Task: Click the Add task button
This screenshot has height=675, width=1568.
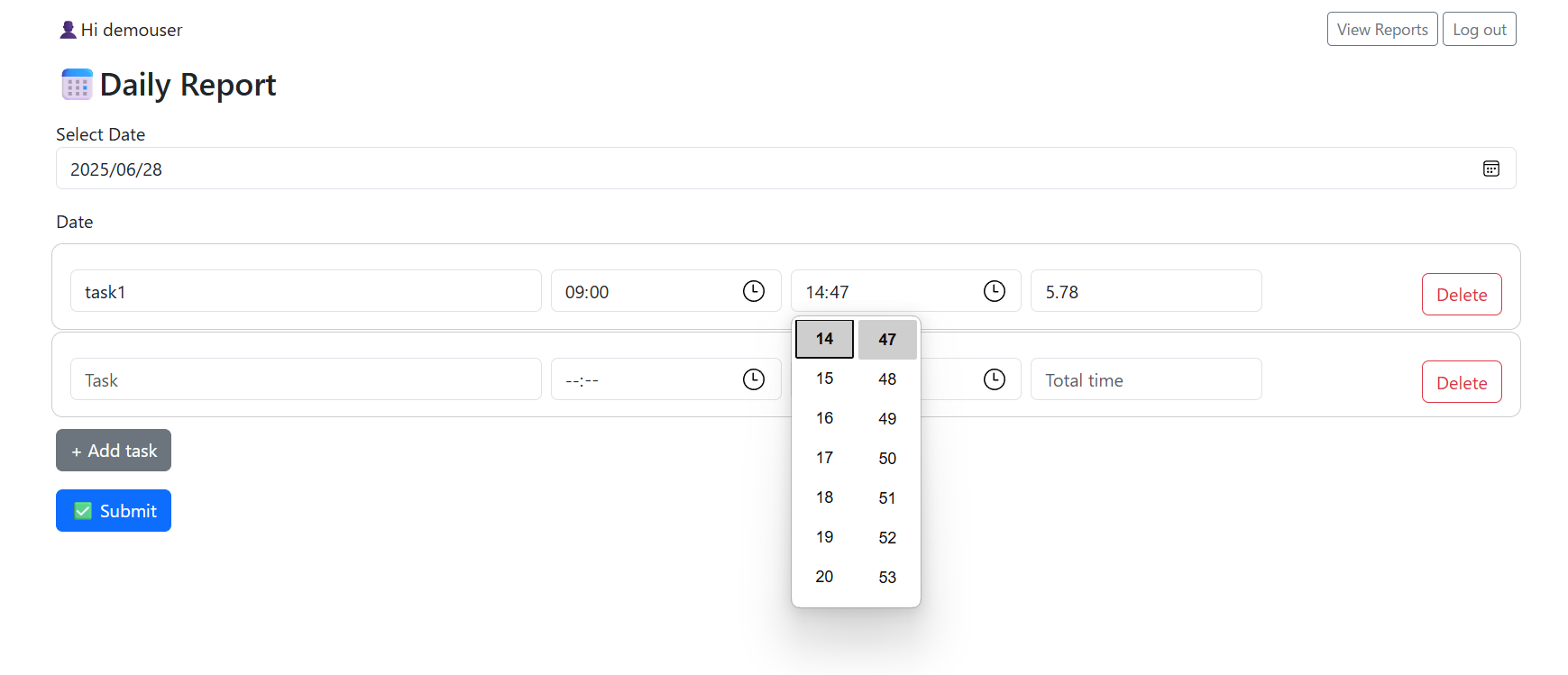Action: 114,451
